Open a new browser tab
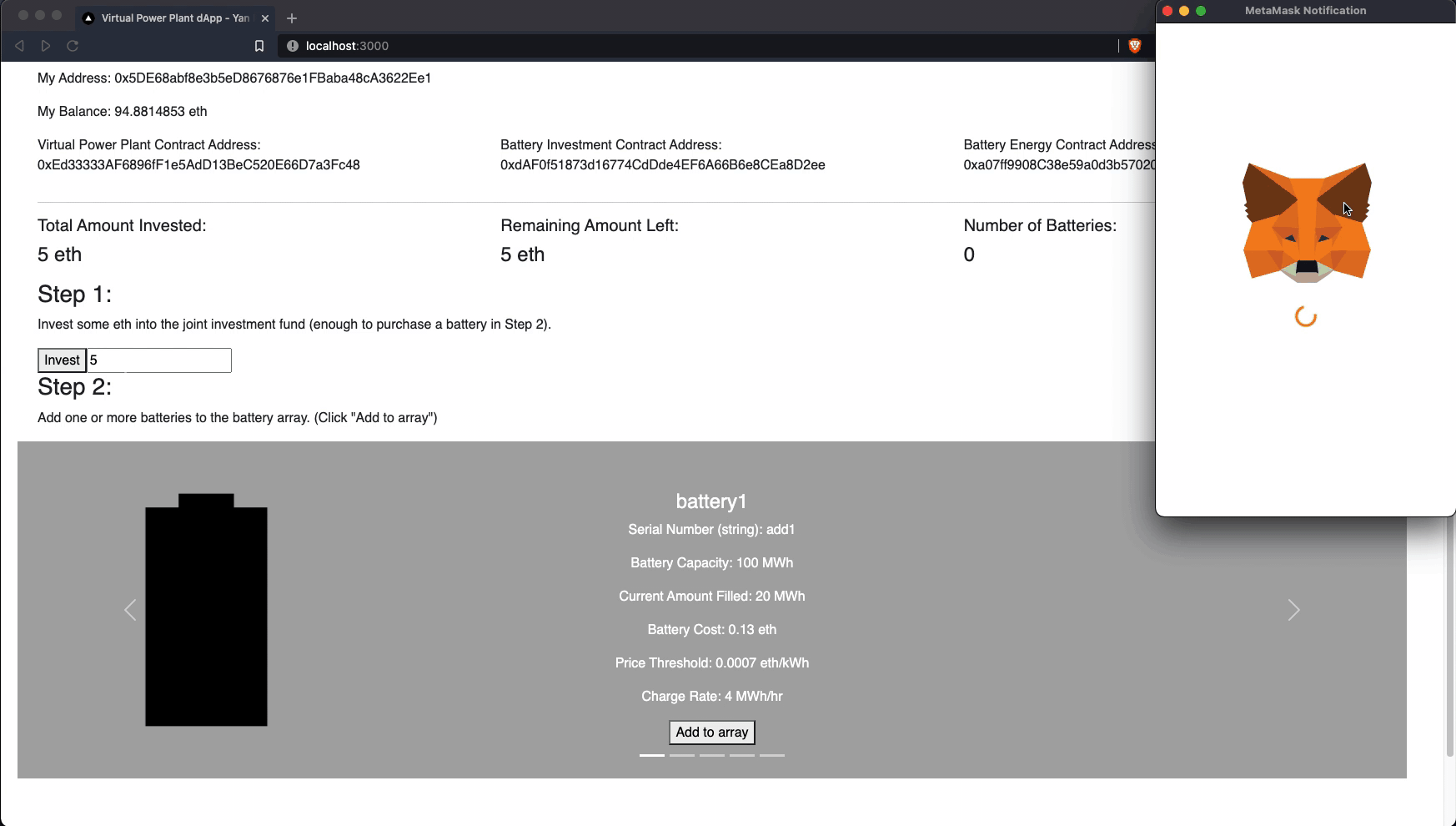 click(x=292, y=18)
